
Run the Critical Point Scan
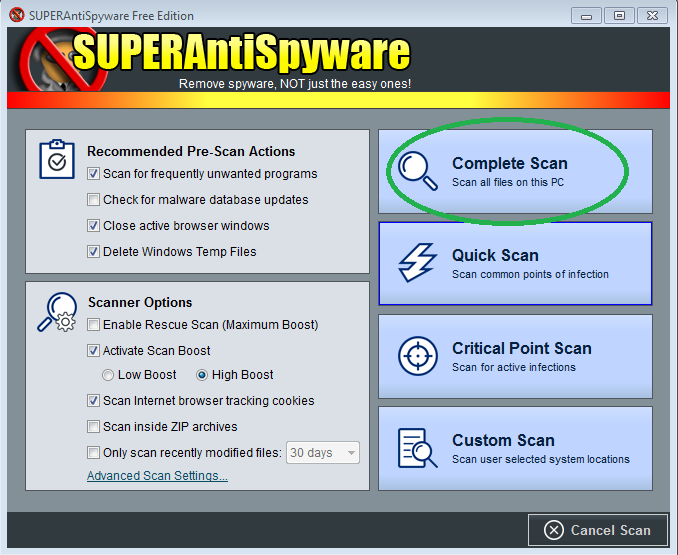(x=515, y=356)
